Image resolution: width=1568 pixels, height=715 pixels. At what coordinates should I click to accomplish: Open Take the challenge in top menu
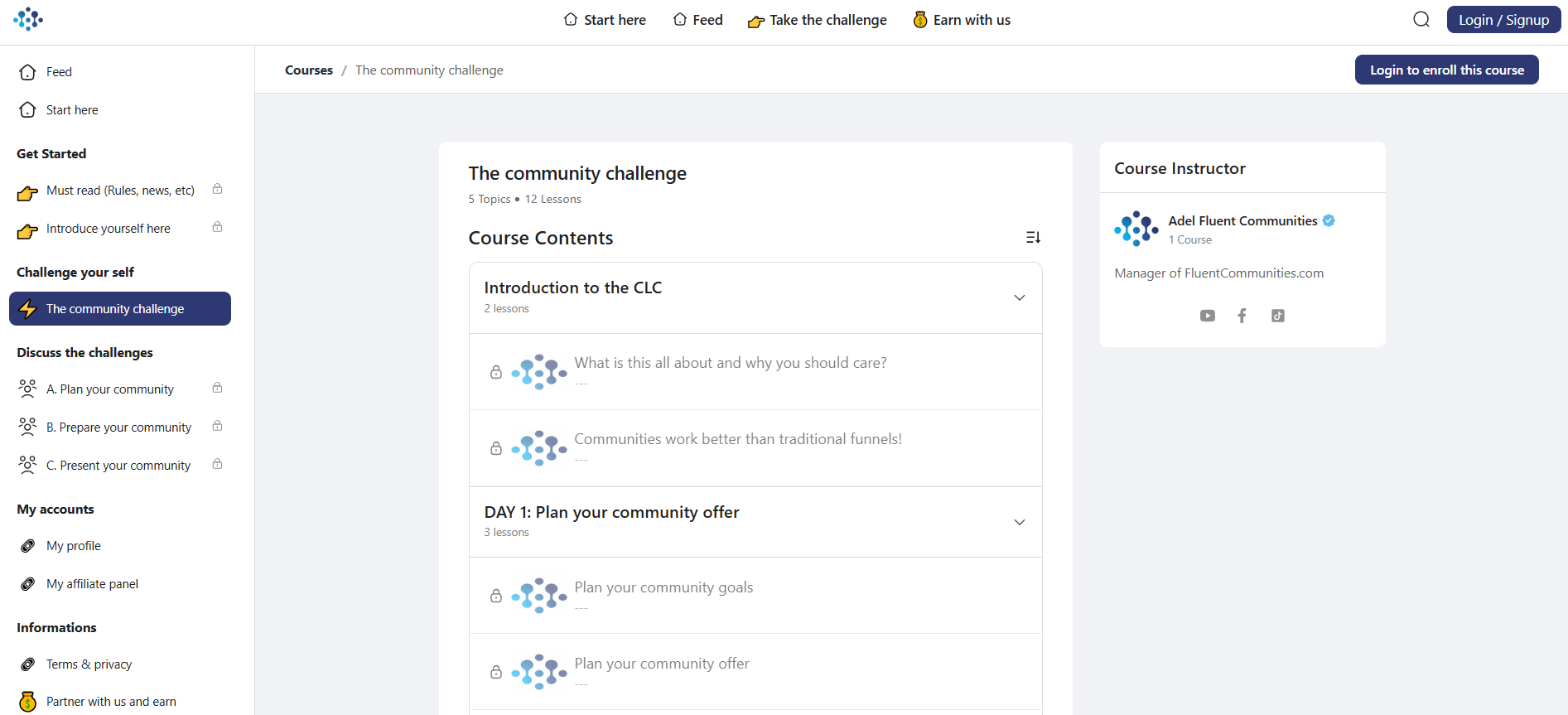[817, 20]
